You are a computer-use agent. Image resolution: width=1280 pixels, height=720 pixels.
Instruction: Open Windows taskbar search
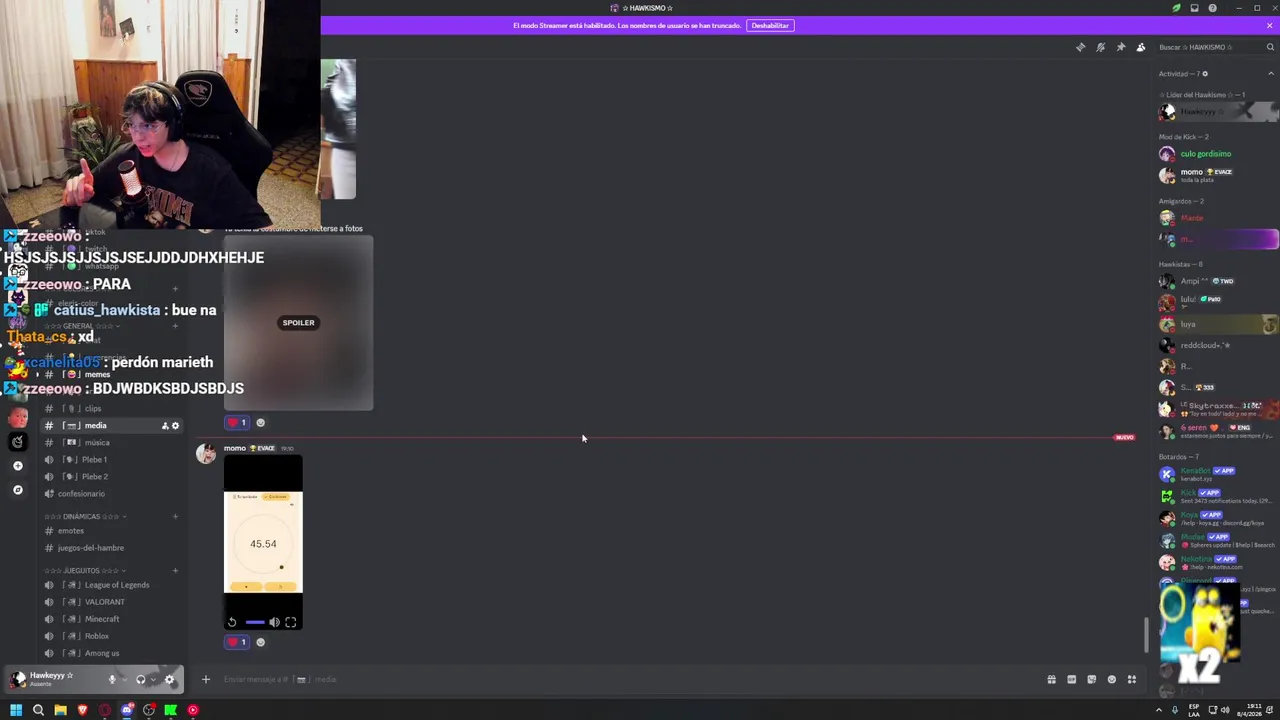(38, 710)
